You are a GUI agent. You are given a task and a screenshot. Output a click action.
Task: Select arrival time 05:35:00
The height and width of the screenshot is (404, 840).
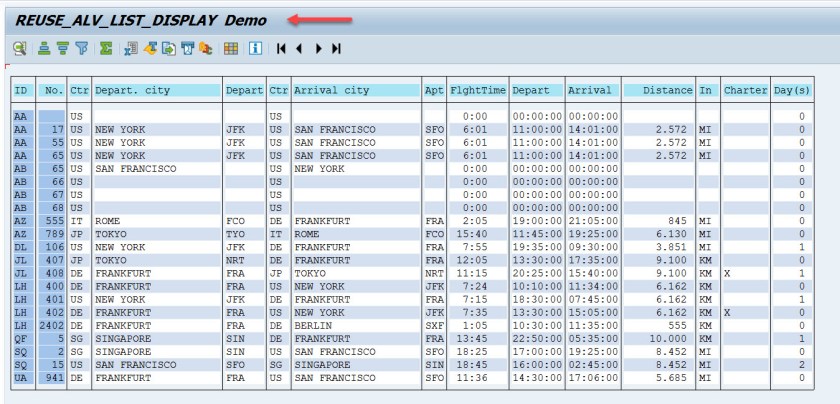click(592, 339)
